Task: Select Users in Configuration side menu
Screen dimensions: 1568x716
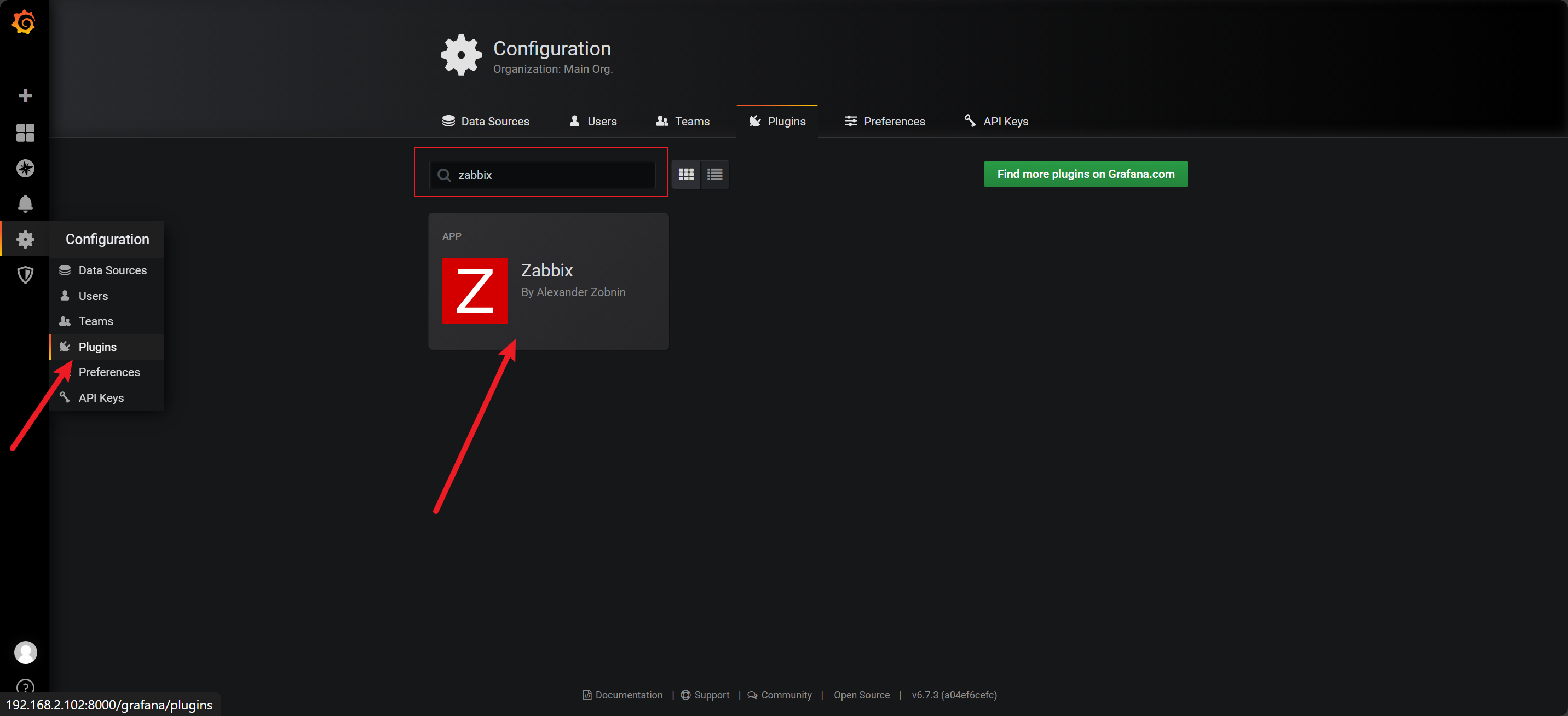Action: (x=93, y=296)
